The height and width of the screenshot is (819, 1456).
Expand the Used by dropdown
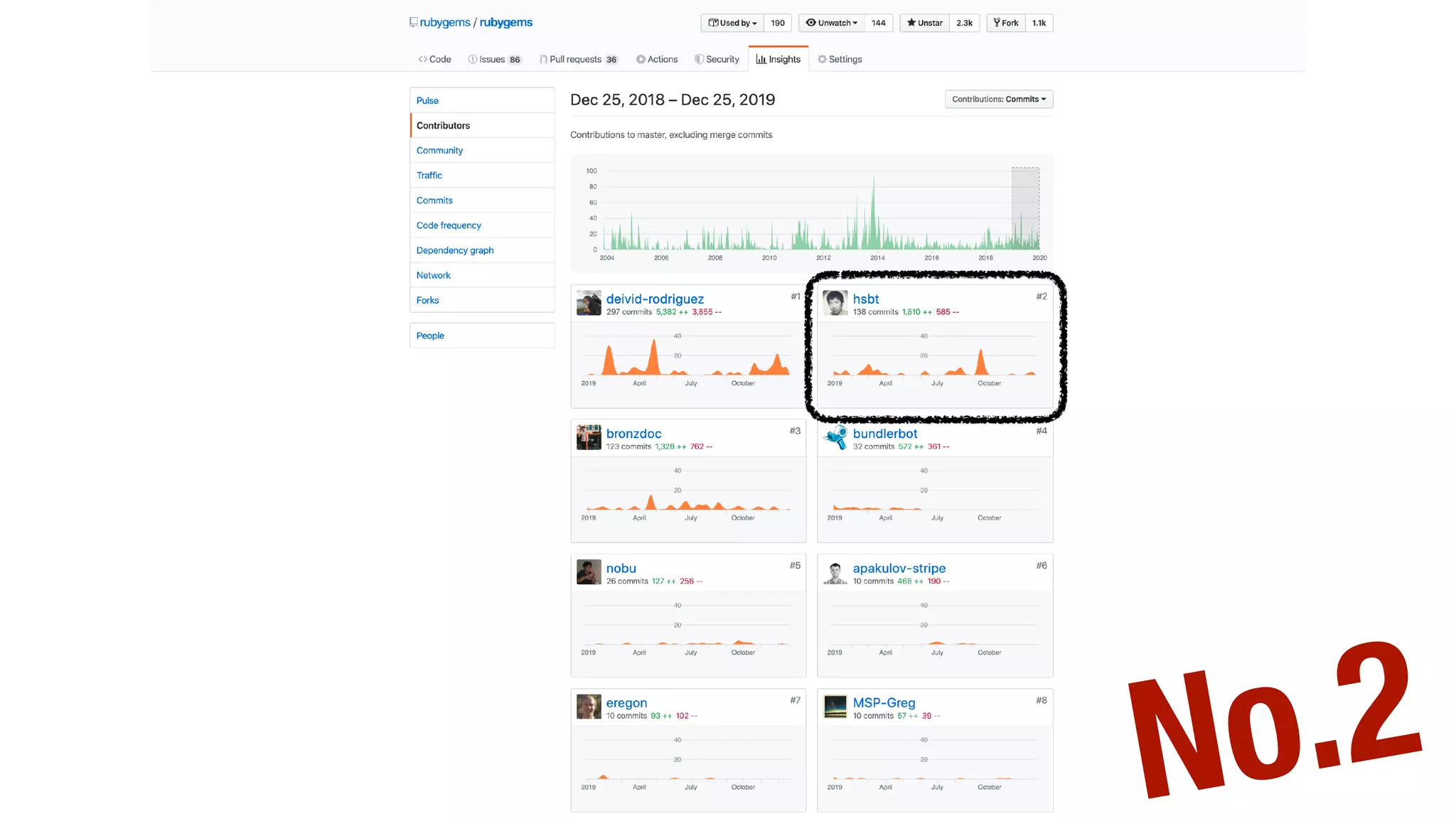click(732, 23)
